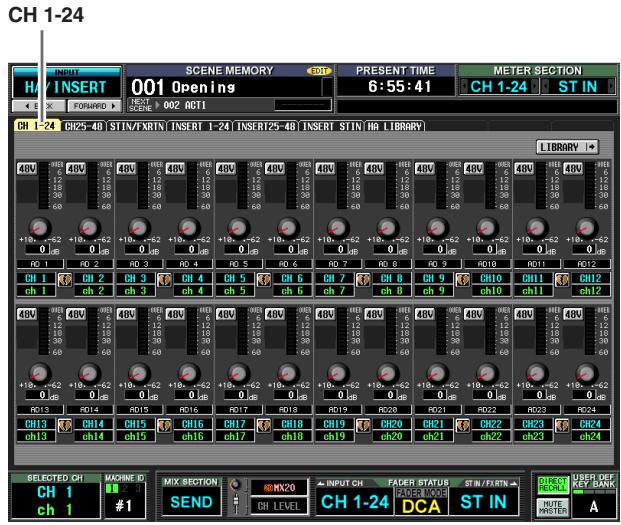This screenshot has height=525, width=621.
Task: Open the STIN/FXRTN tab
Action: pyautogui.click(x=137, y=126)
